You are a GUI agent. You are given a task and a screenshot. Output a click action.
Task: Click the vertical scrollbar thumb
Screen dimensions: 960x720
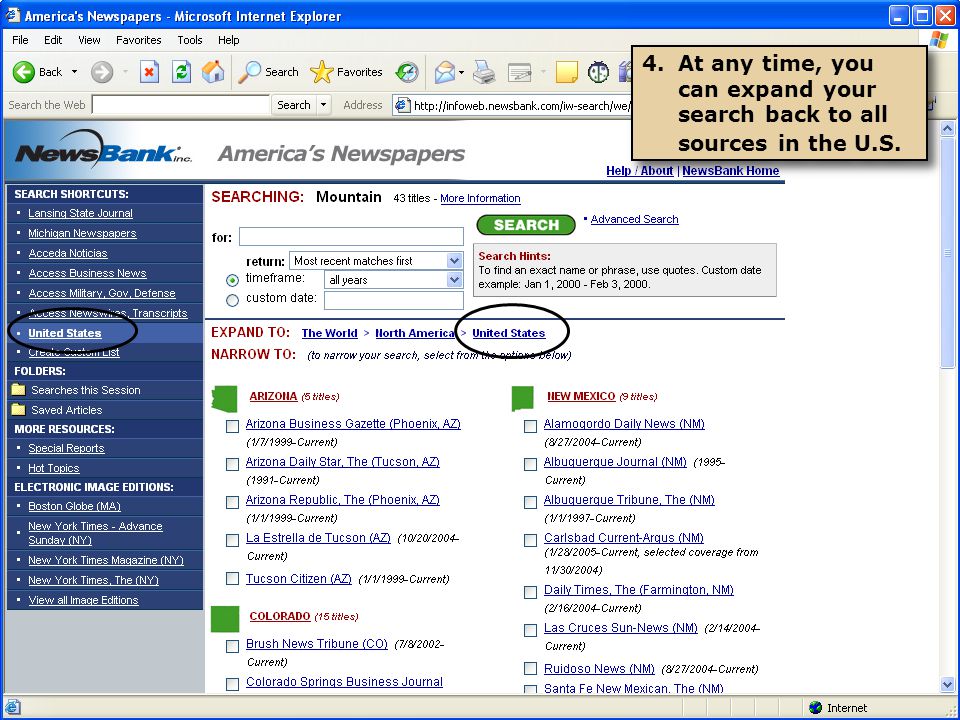(x=947, y=252)
